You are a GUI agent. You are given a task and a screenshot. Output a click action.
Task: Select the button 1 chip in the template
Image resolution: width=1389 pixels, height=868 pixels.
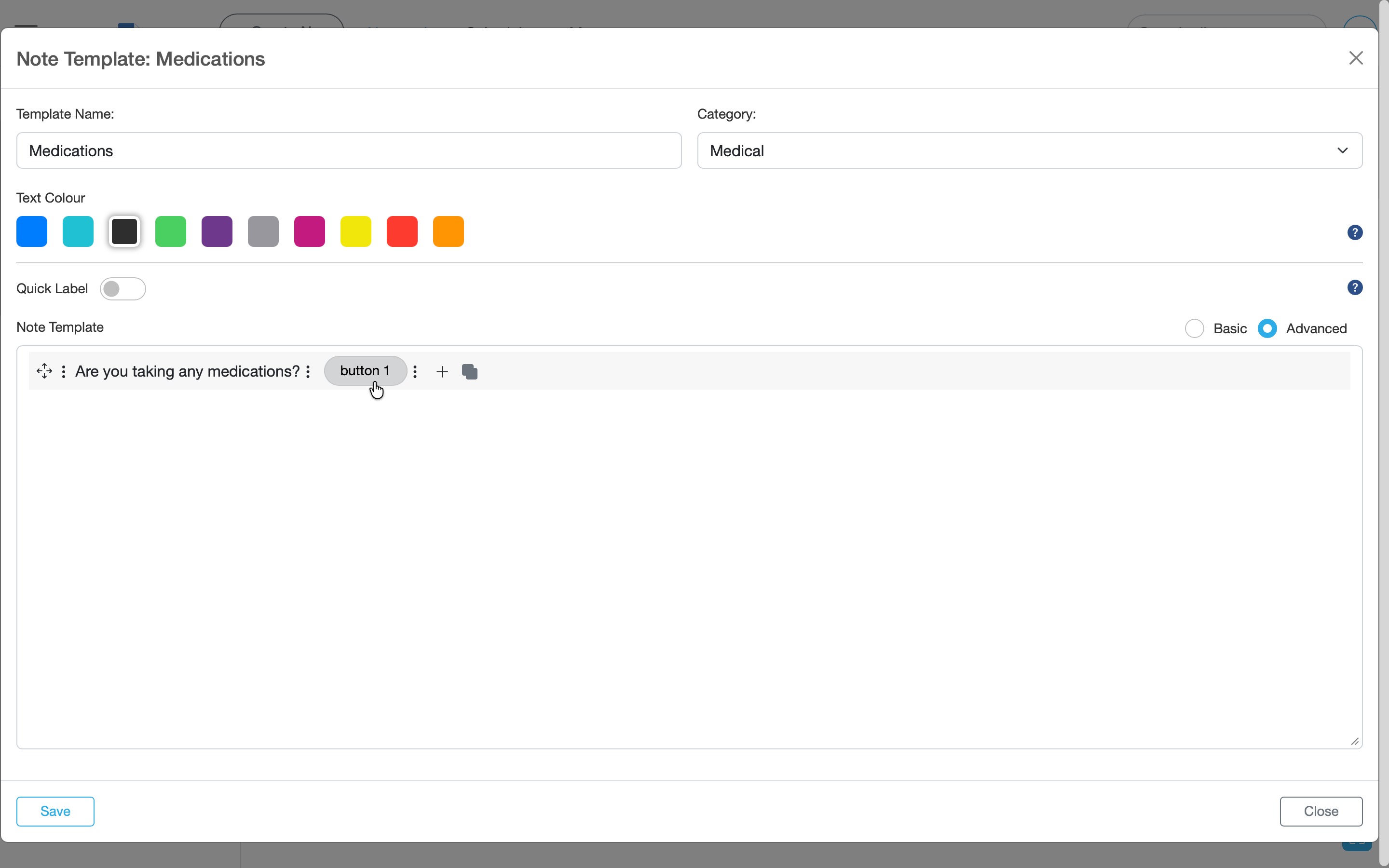click(x=365, y=370)
